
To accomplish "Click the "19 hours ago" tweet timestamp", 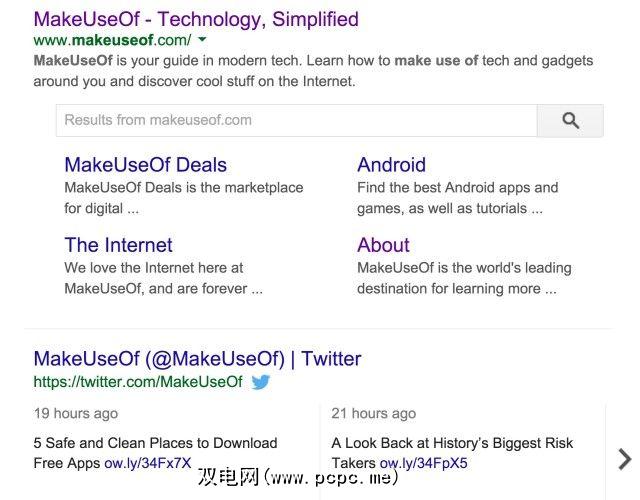I will coord(75,413).
